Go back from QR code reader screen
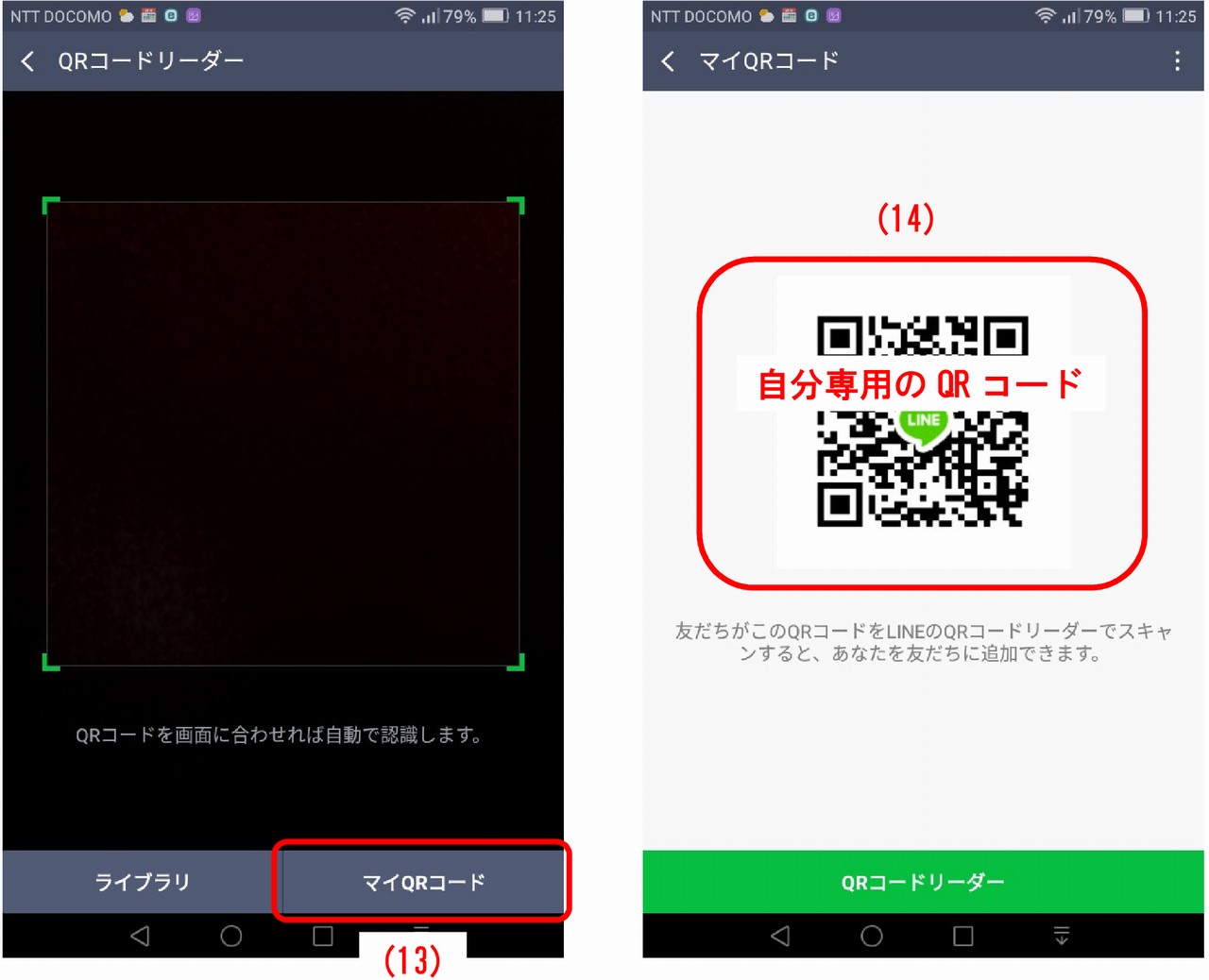Image resolution: width=1209 pixels, height=980 pixels. [27, 61]
